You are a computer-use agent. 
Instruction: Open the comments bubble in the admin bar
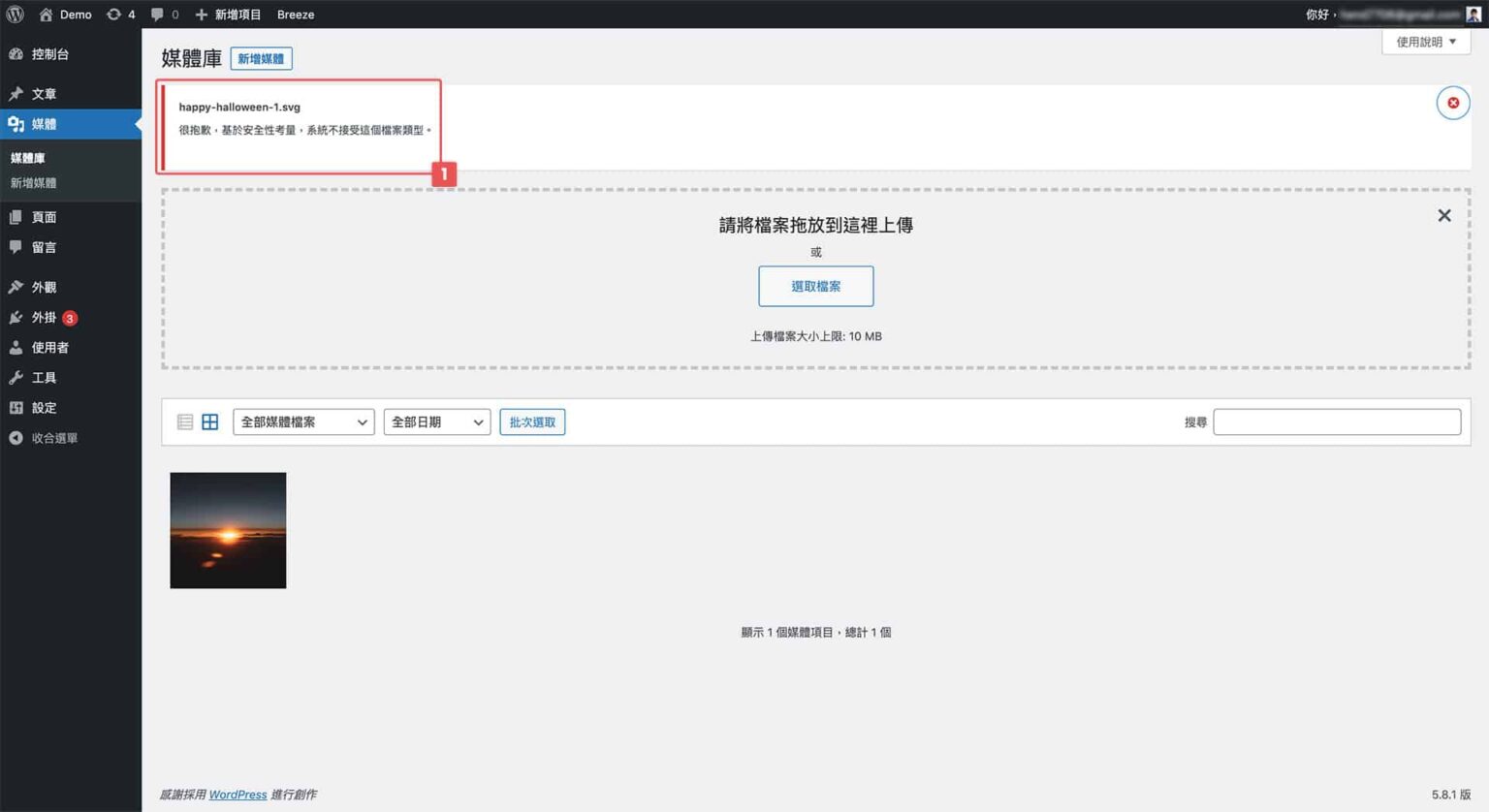coord(165,15)
